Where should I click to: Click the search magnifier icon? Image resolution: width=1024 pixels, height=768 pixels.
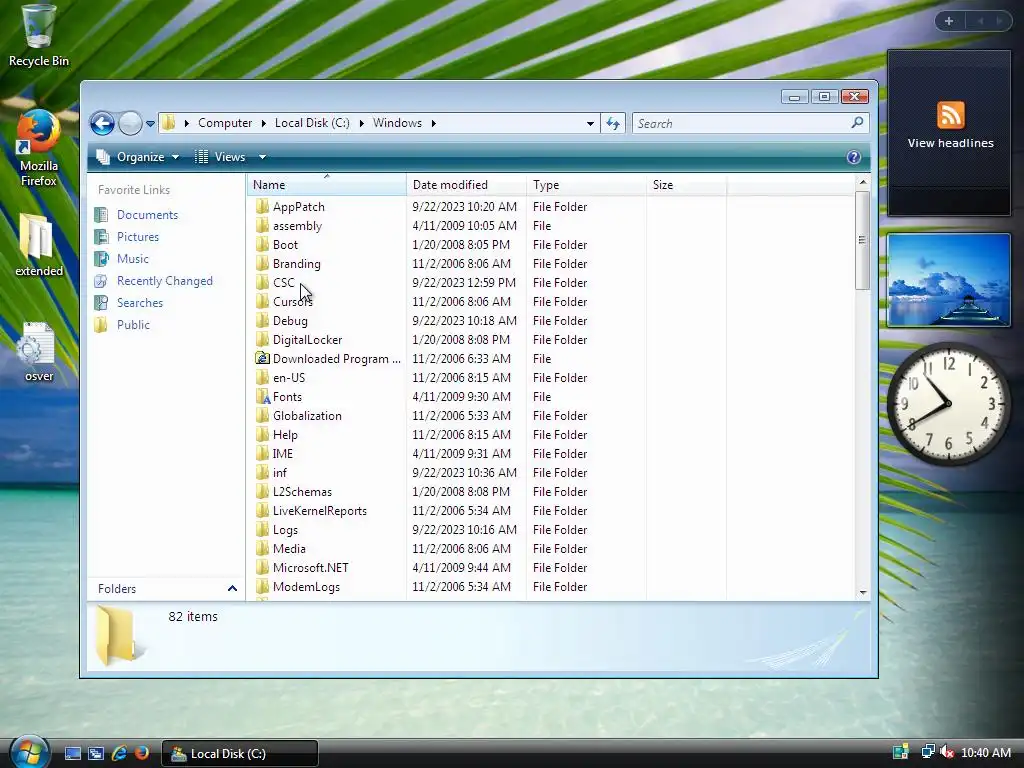click(x=857, y=123)
